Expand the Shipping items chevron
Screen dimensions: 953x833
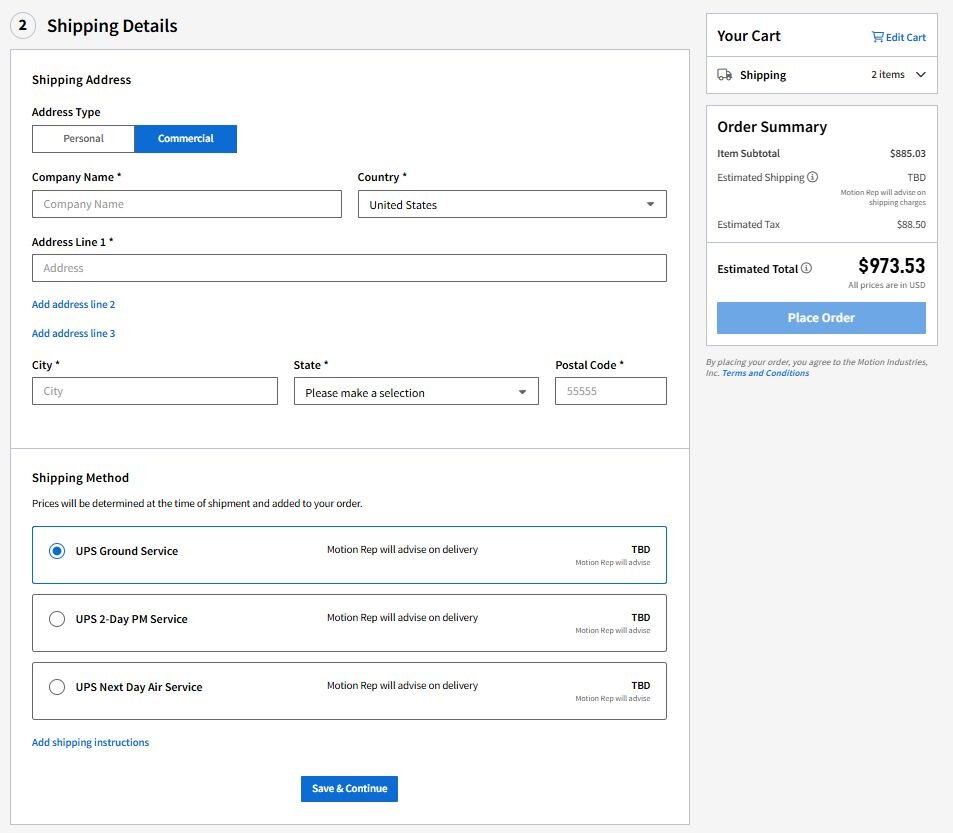pyautogui.click(x=920, y=75)
